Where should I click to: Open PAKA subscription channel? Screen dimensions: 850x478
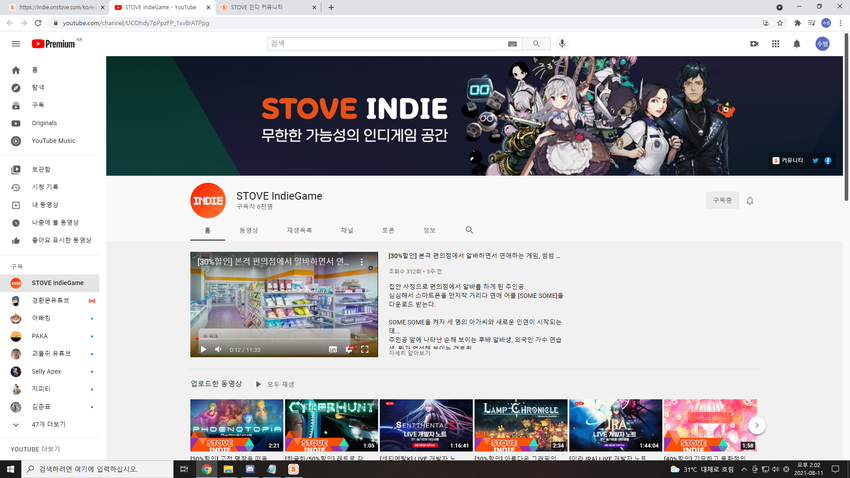(x=49, y=336)
